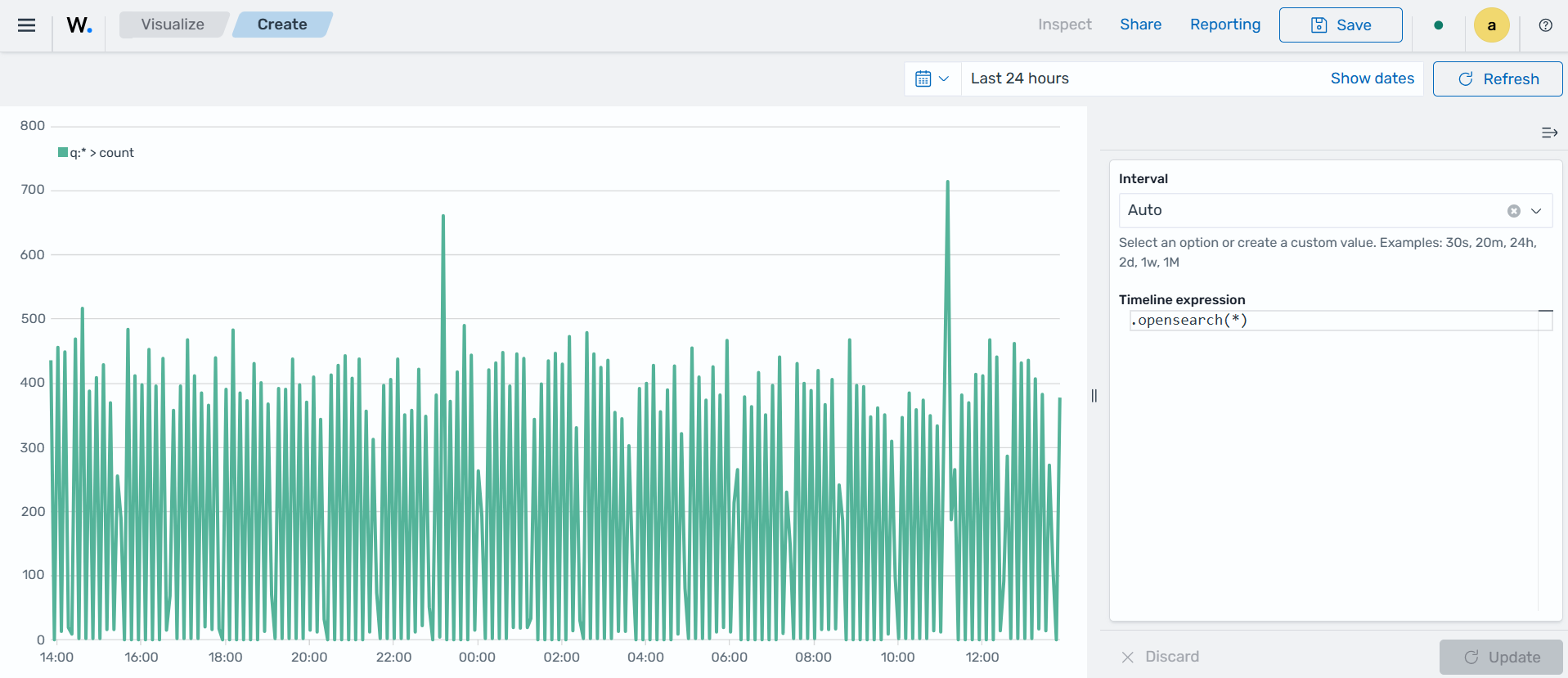Screen dimensions: 1568x678
Task: Click the panel resize handle divider
Action: [1094, 396]
